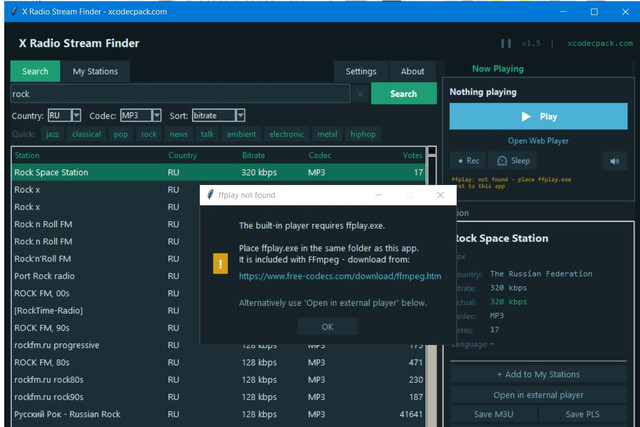
Task: Apply the ambient quick filter
Action: pyautogui.click(x=241, y=134)
